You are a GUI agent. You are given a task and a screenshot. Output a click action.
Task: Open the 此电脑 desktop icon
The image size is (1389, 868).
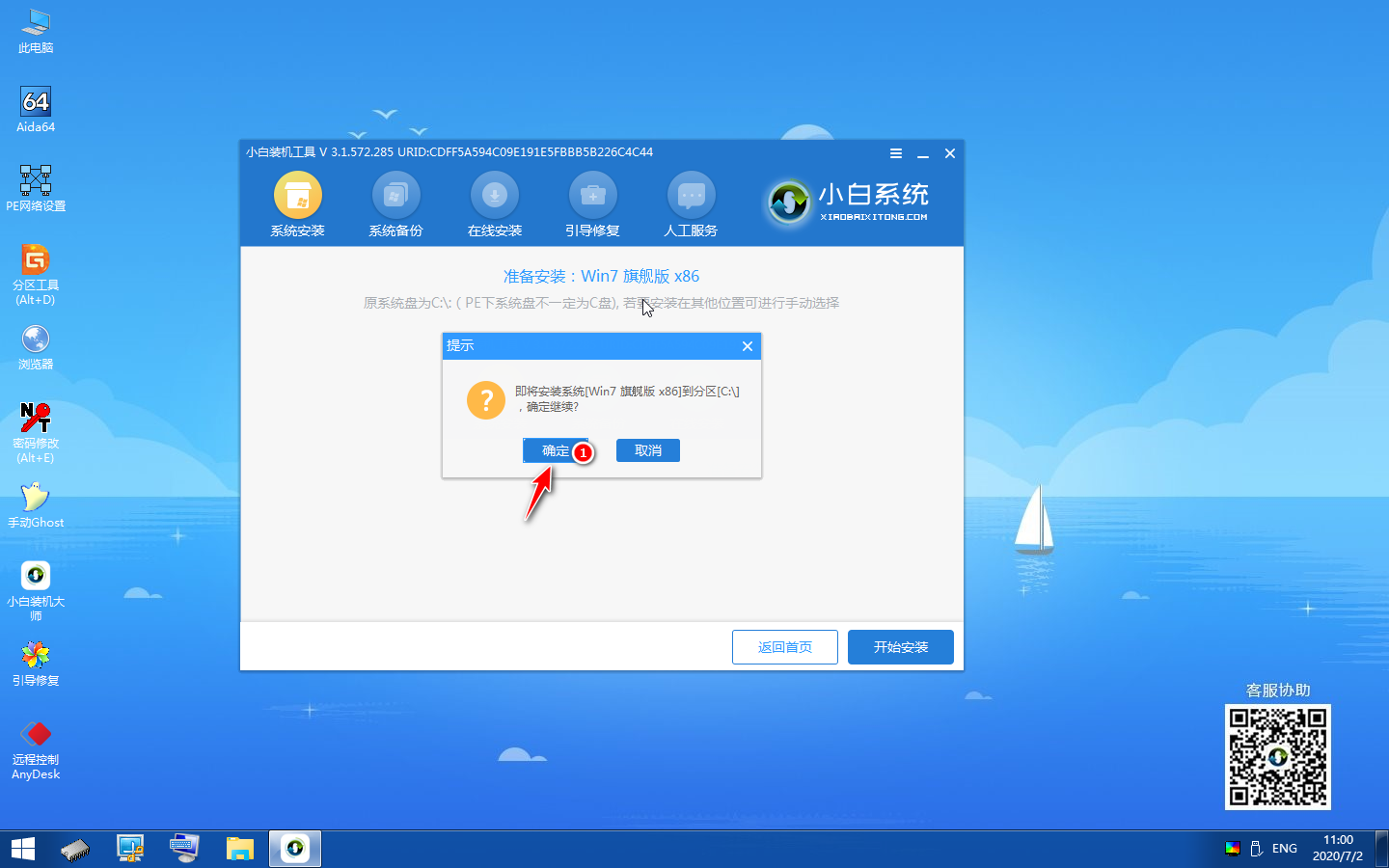36,31
